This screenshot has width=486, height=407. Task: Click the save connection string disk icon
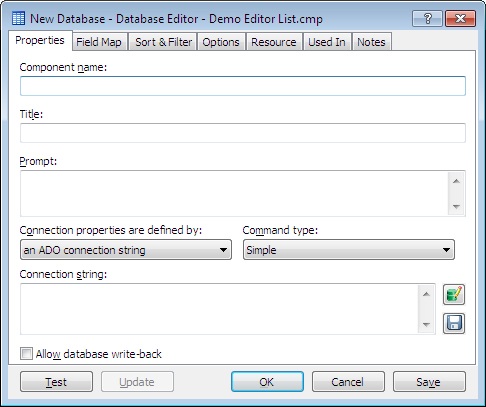[454, 323]
